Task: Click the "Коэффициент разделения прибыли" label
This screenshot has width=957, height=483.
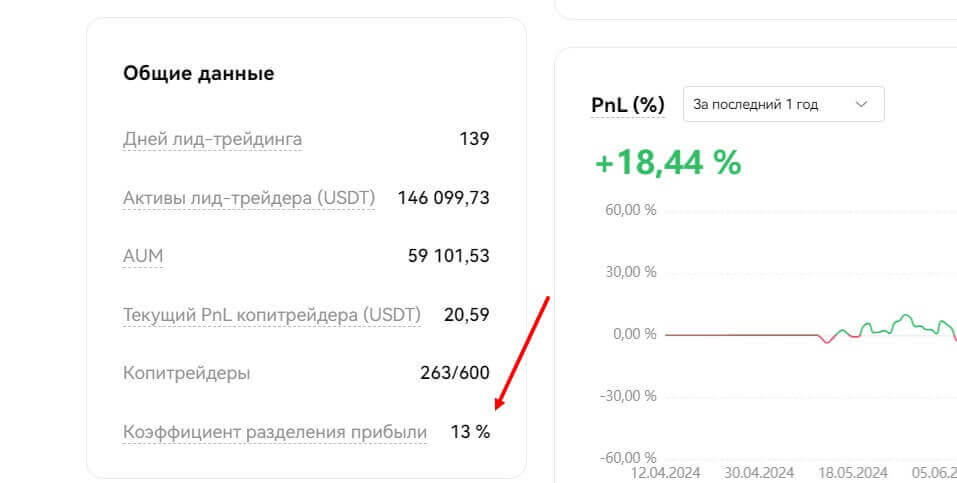Action: tap(275, 432)
